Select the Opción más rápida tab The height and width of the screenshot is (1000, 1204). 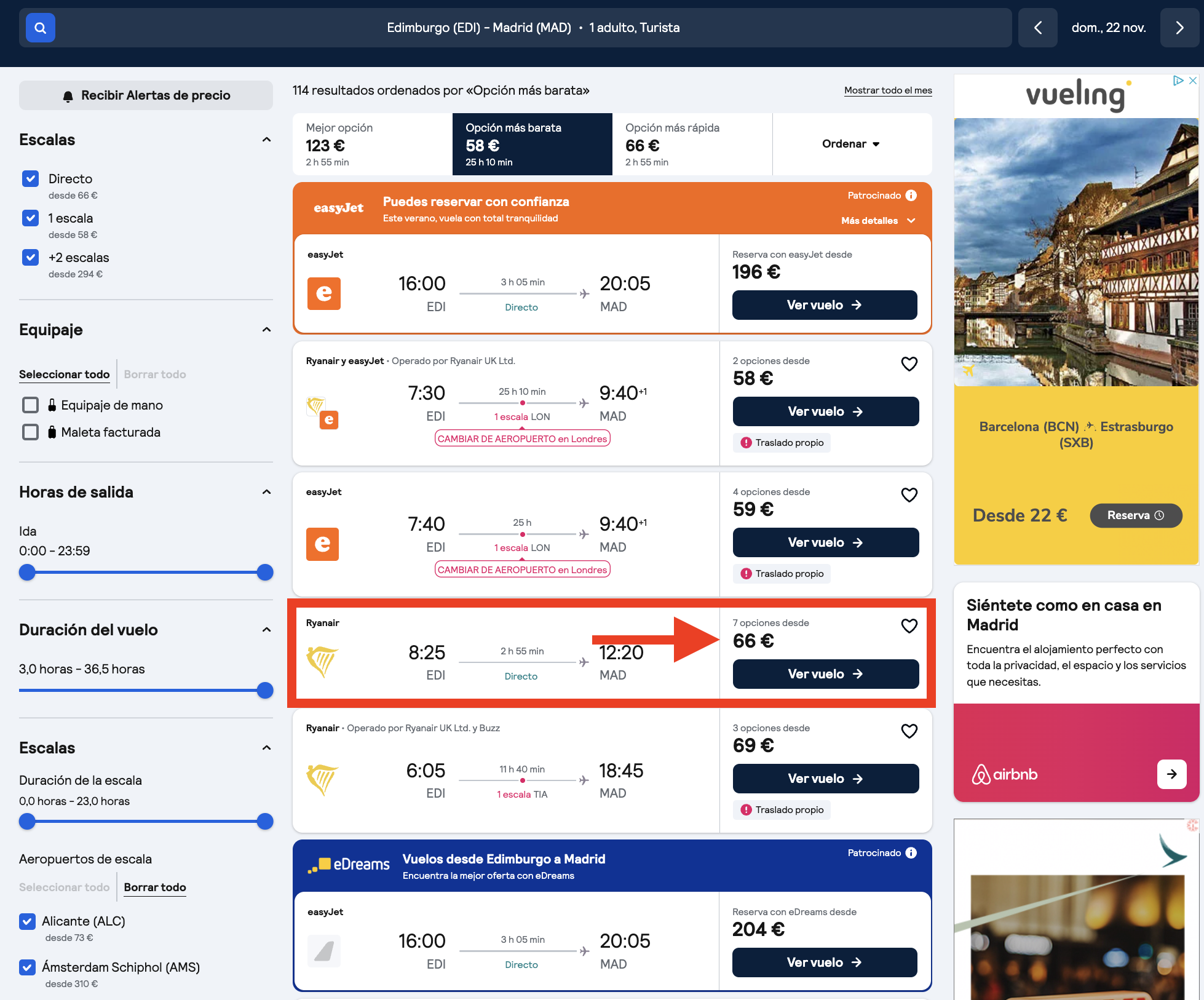point(692,144)
